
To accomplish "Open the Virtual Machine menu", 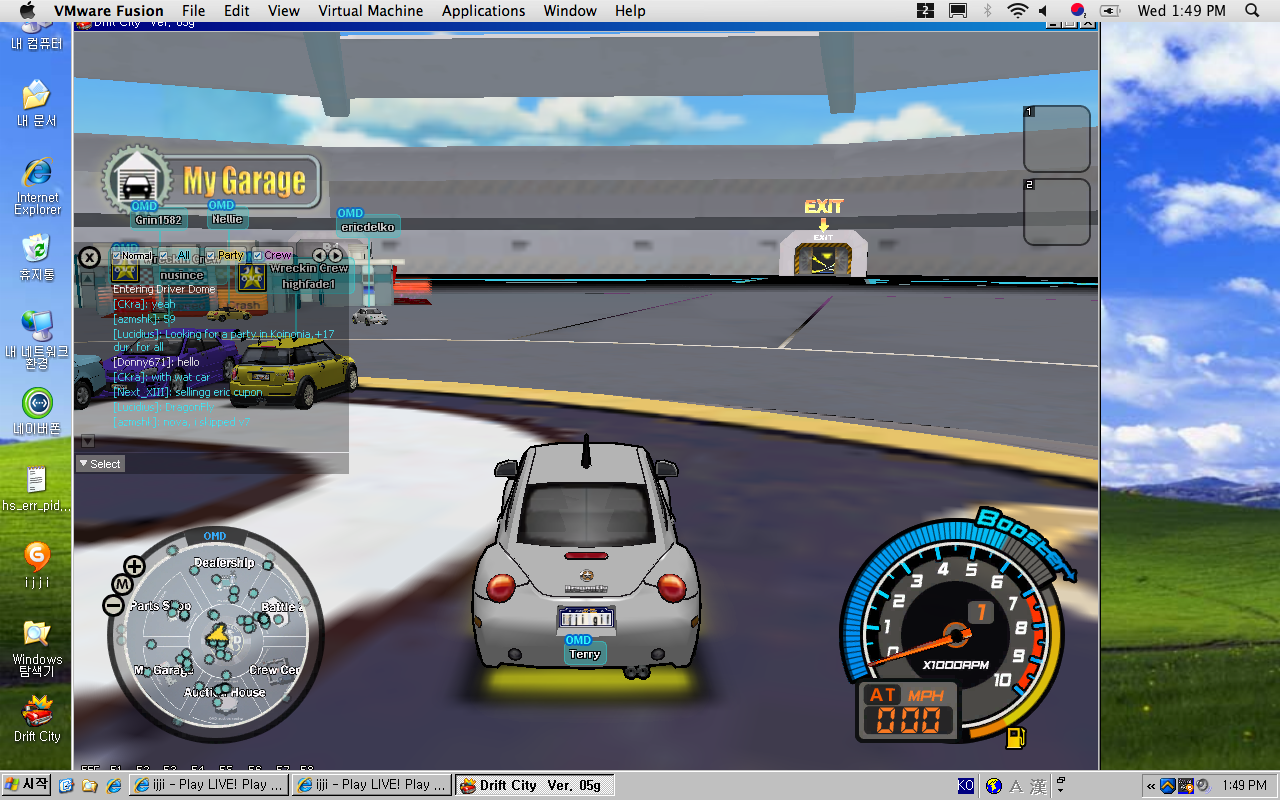I will [x=371, y=11].
